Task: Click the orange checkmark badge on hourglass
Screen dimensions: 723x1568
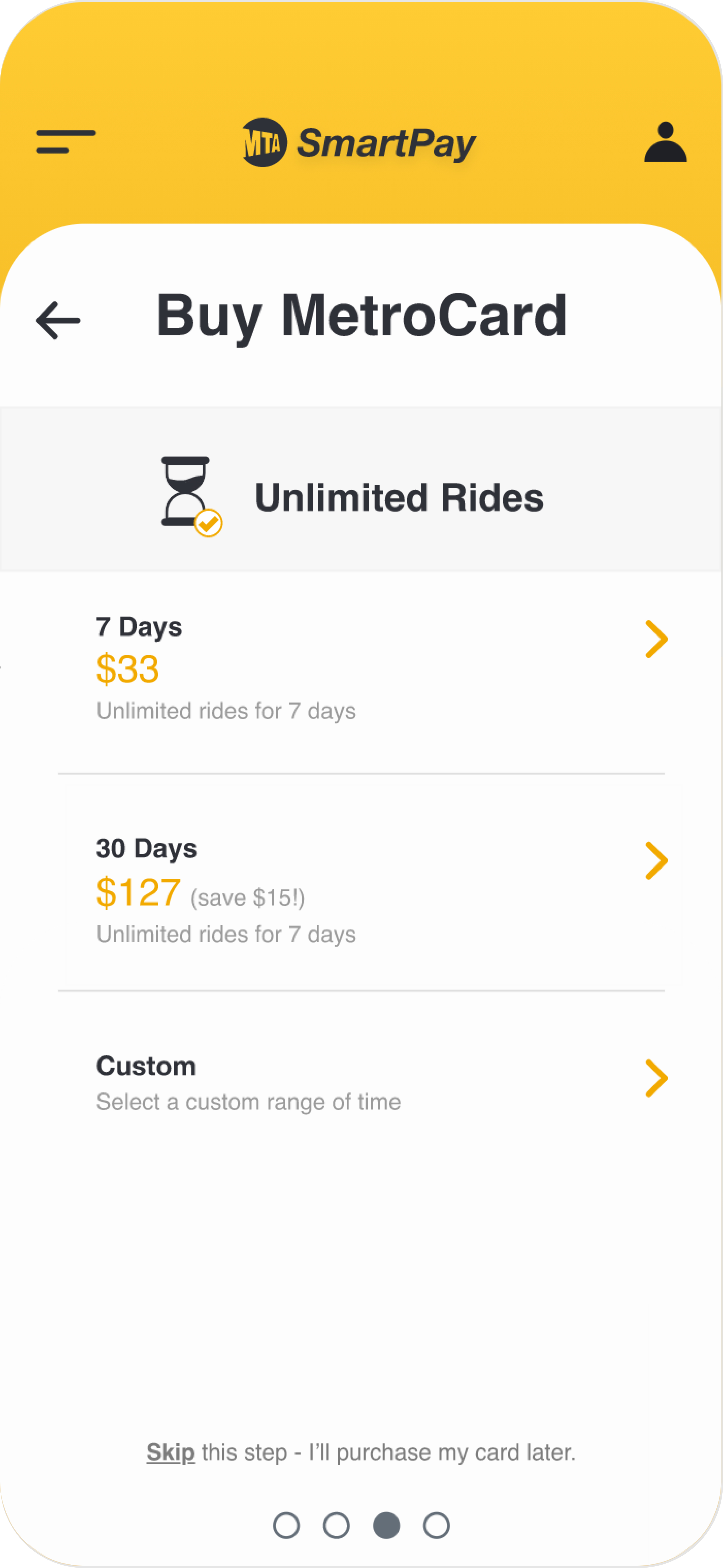Action: point(208,523)
